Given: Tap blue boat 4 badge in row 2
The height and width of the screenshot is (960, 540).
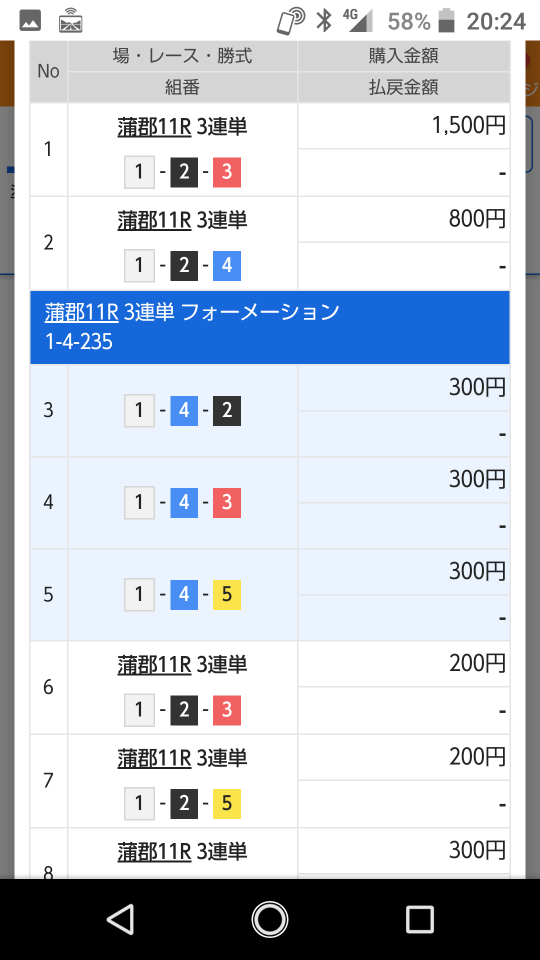Looking at the screenshot, I should pyautogui.click(x=227, y=266).
